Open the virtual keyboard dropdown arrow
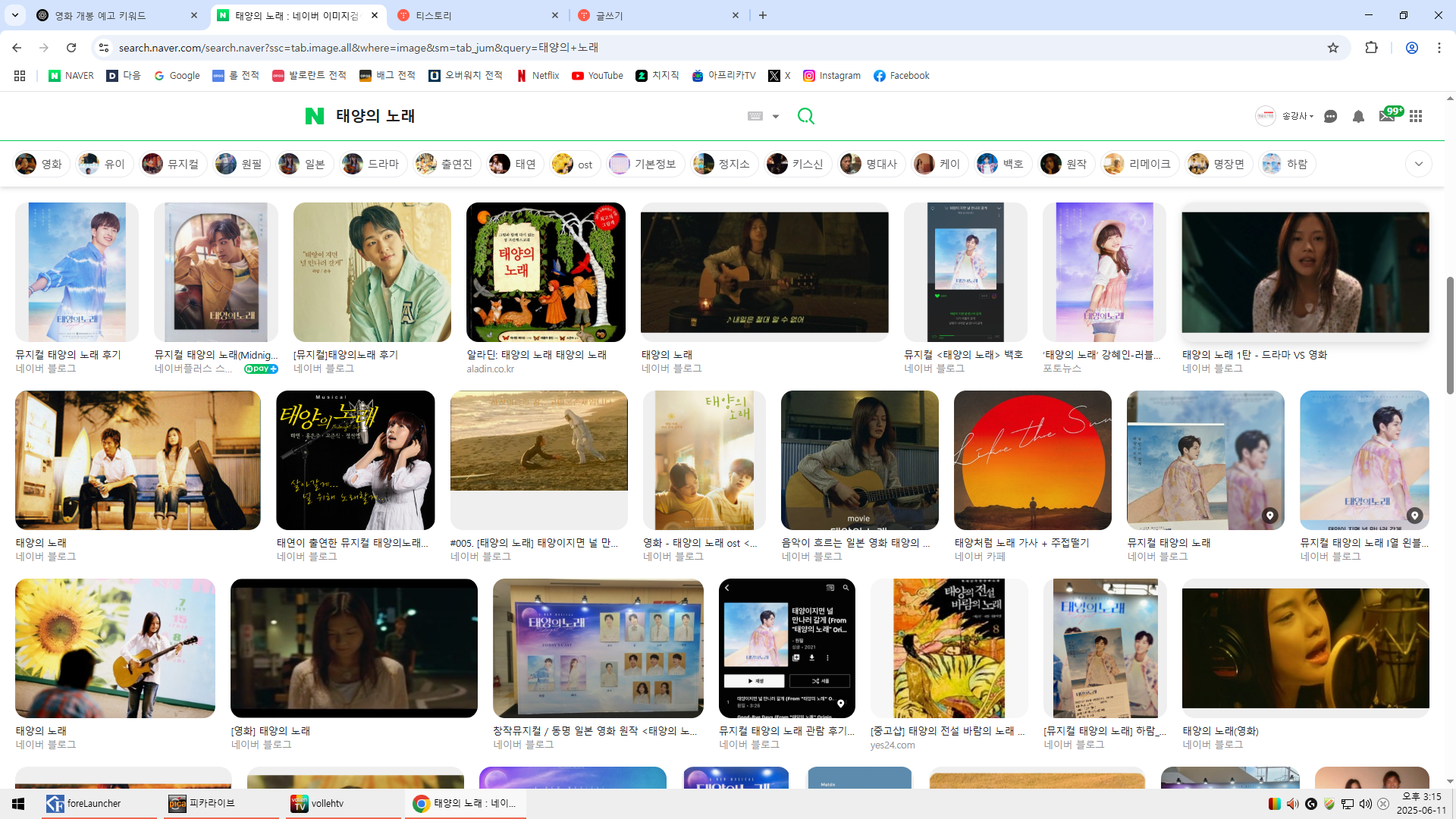This screenshot has width=1456, height=819. [x=776, y=116]
